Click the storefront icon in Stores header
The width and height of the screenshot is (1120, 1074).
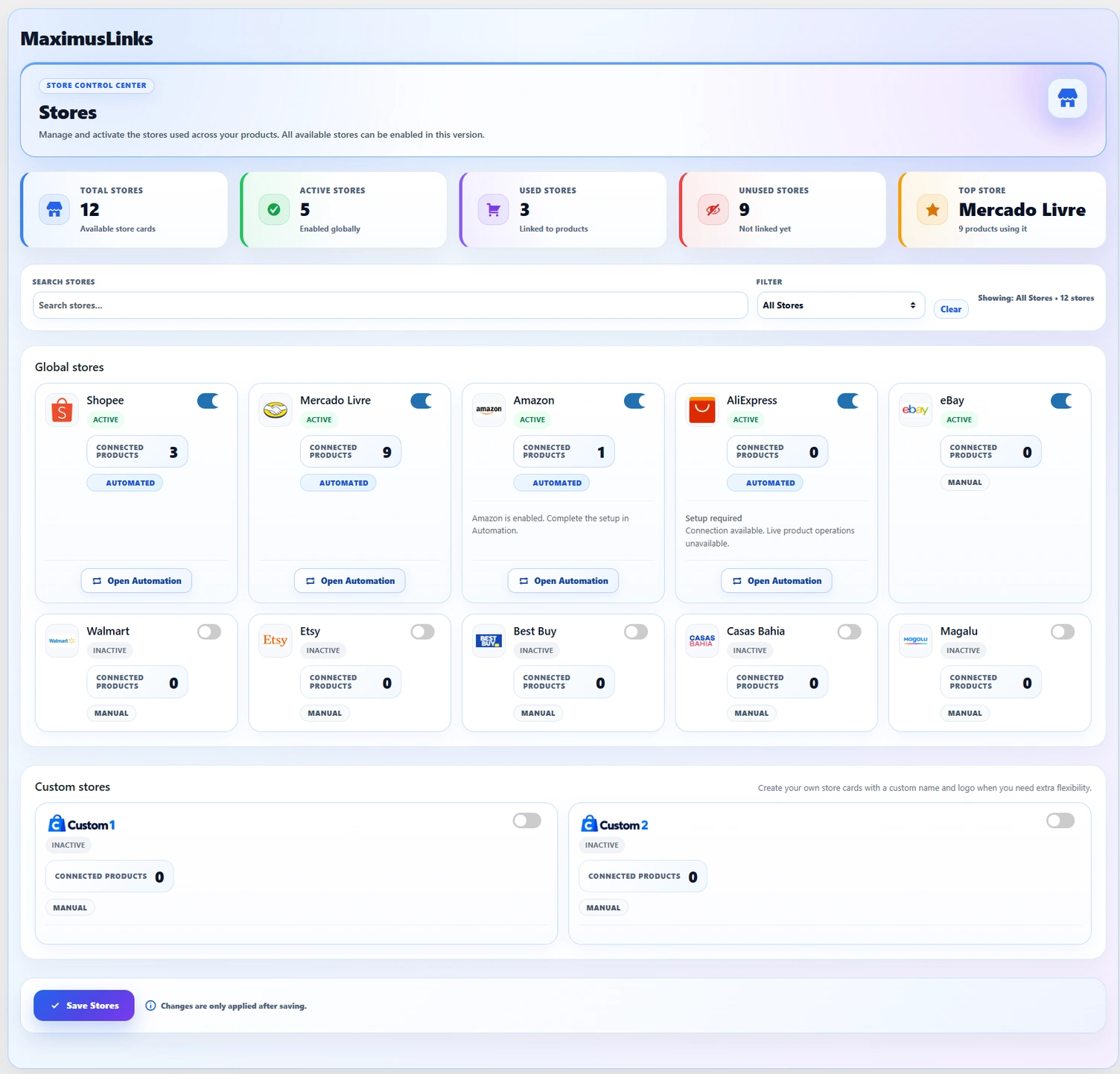coord(1067,98)
